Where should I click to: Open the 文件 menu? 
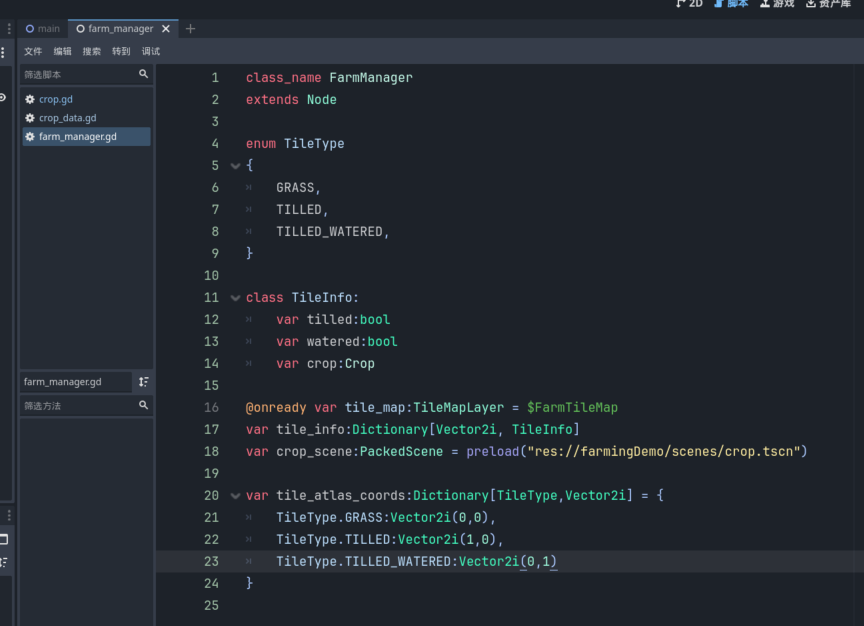coord(33,51)
